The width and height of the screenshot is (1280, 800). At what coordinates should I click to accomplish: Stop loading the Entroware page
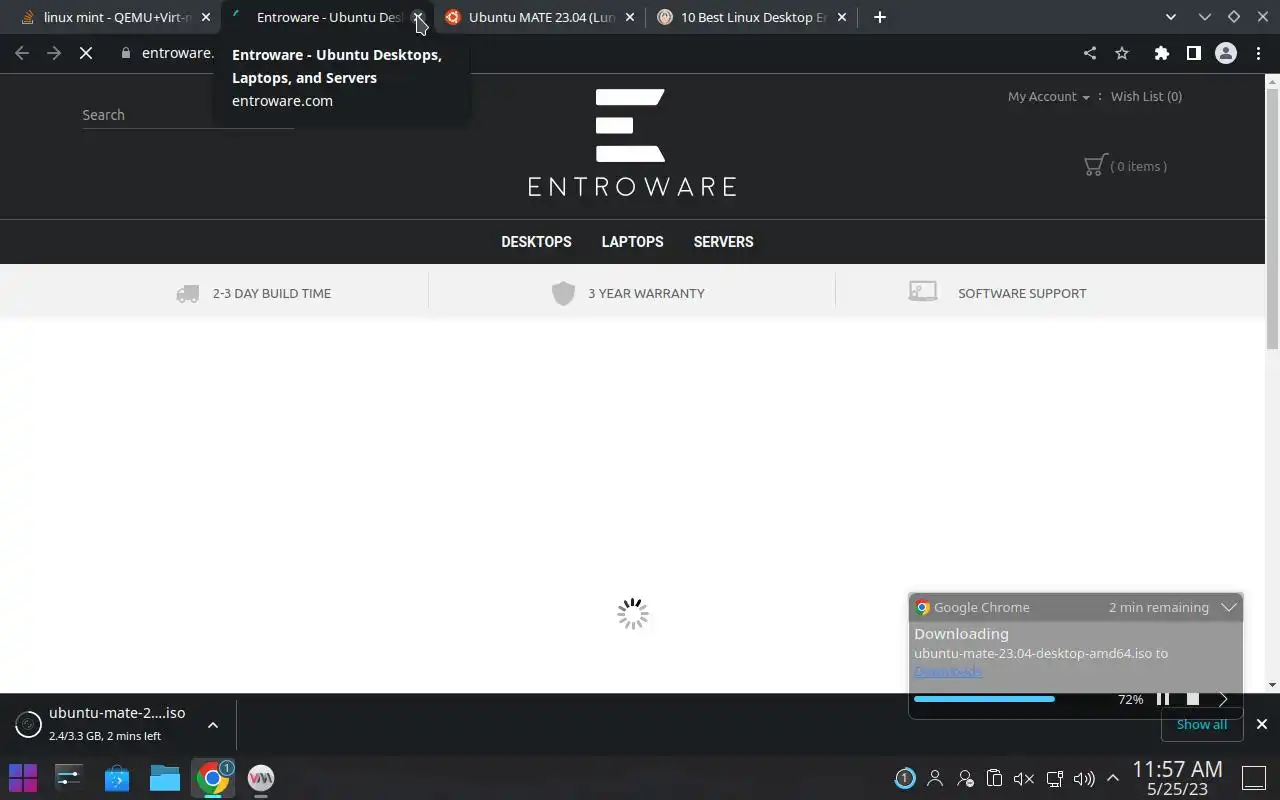pos(86,53)
